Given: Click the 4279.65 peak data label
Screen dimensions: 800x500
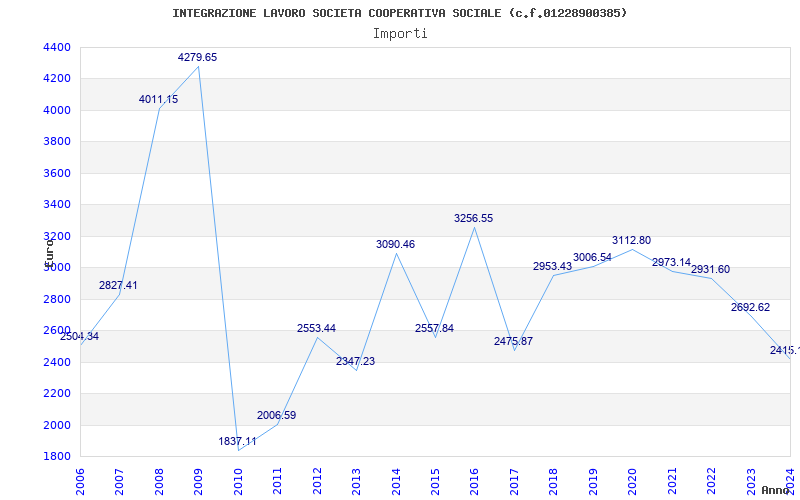Looking at the screenshot, I should (197, 58).
